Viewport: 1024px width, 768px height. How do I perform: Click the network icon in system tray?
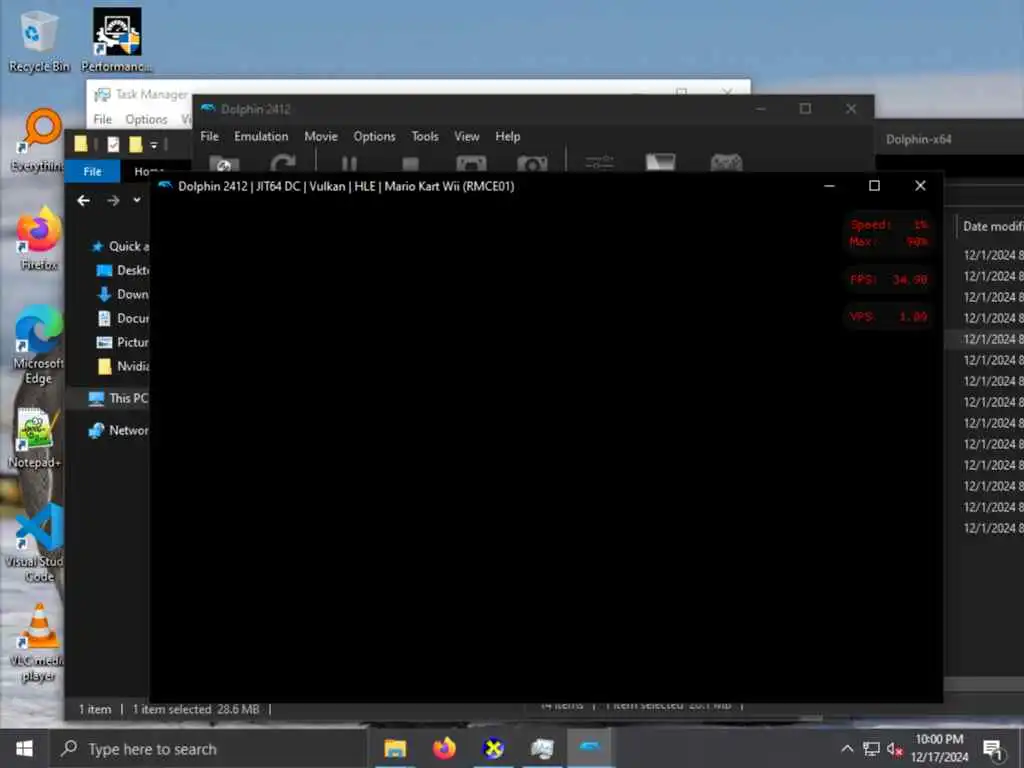(871, 749)
